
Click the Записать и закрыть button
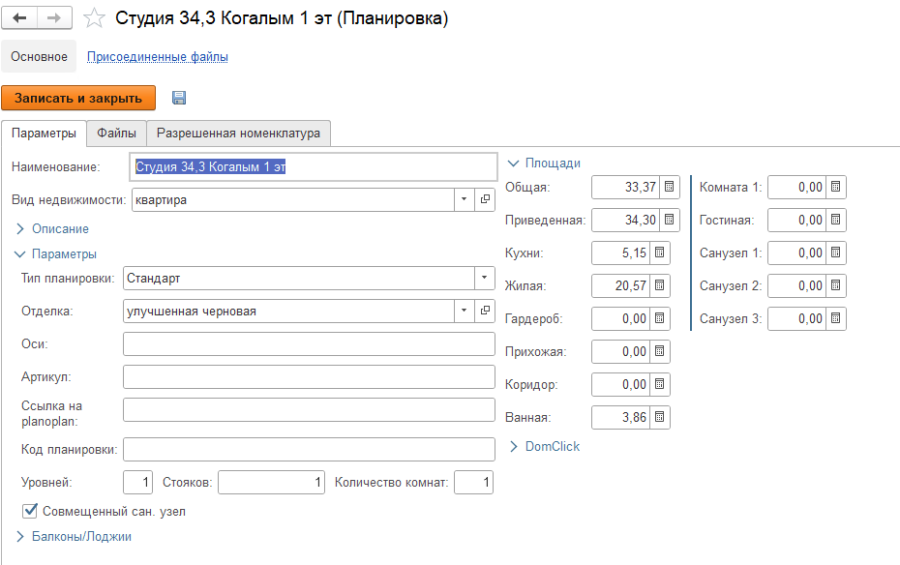(x=79, y=98)
